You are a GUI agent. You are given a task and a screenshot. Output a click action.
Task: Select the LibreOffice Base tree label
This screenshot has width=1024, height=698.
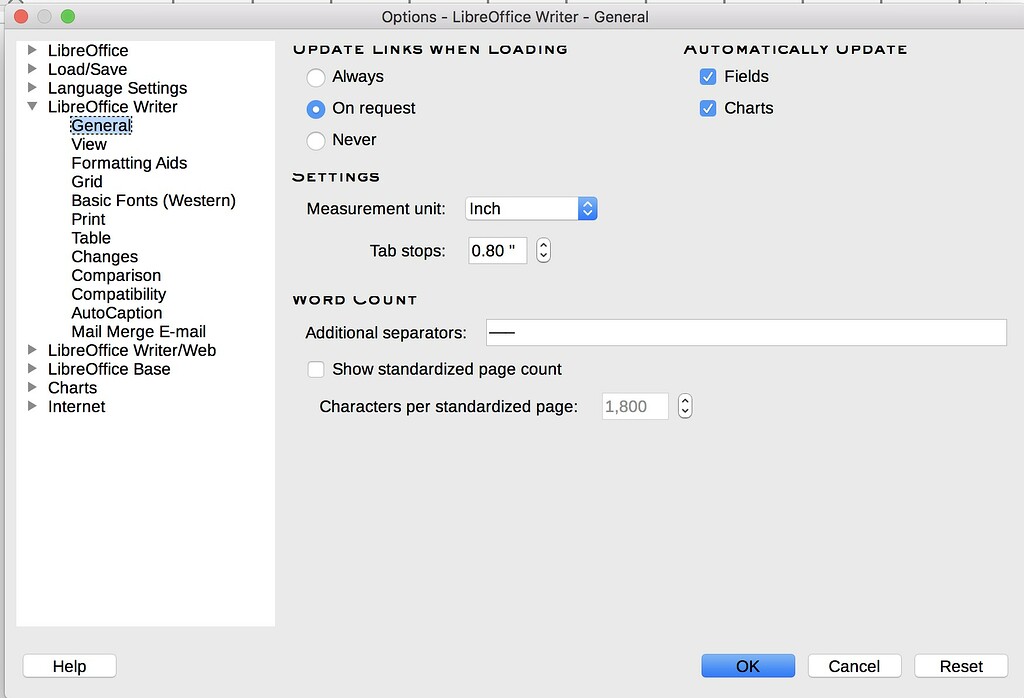pyautogui.click(x=109, y=369)
